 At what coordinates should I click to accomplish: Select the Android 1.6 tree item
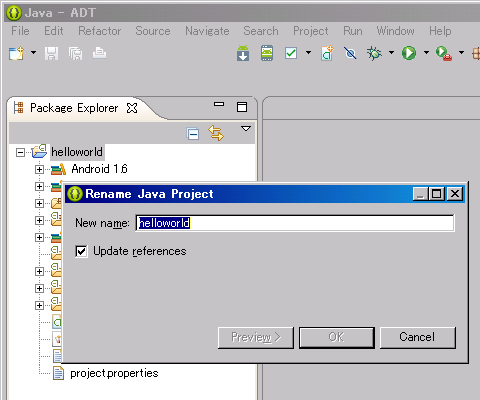click(99, 169)
